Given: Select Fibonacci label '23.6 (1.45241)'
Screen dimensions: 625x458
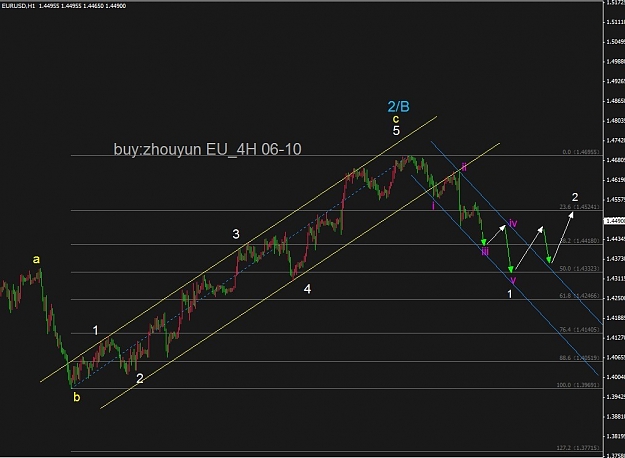Looking at the screenshot, I should pos(580,206).
